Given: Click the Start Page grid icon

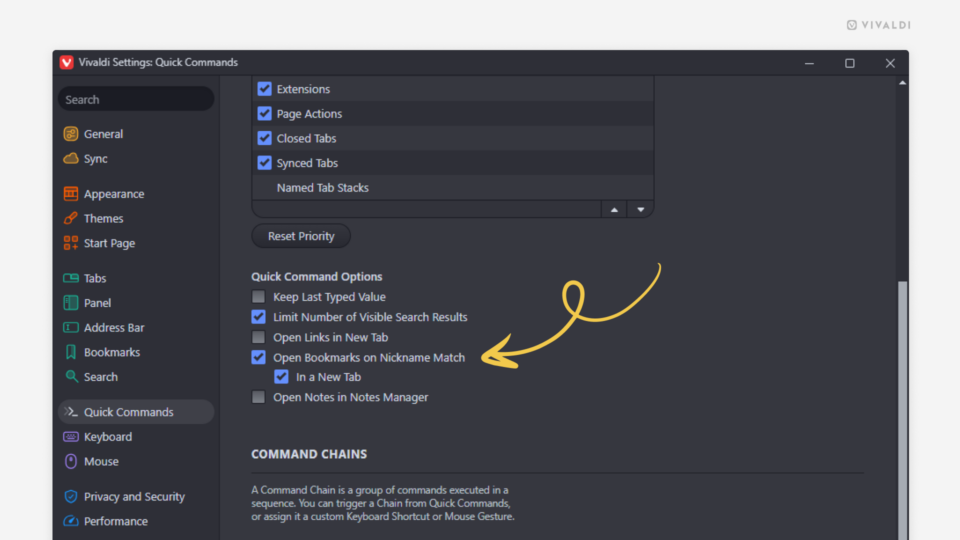Looking at the screenshot, I should [x=71, y=243].
